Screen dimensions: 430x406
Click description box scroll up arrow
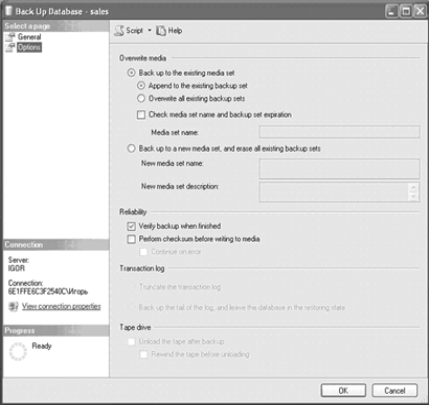coord(413,187)
